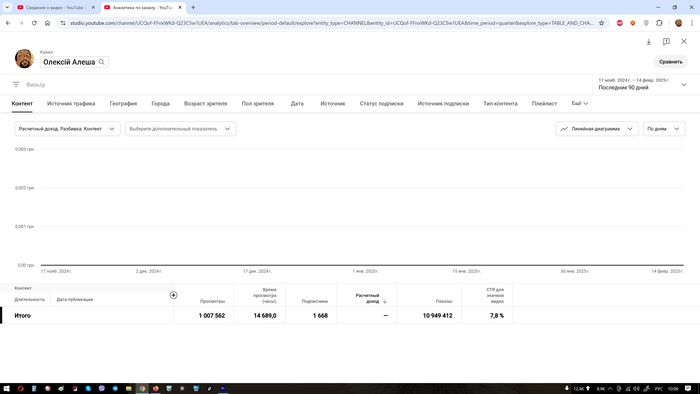Expand the Ещё tabs dropdown

(579, 103)
